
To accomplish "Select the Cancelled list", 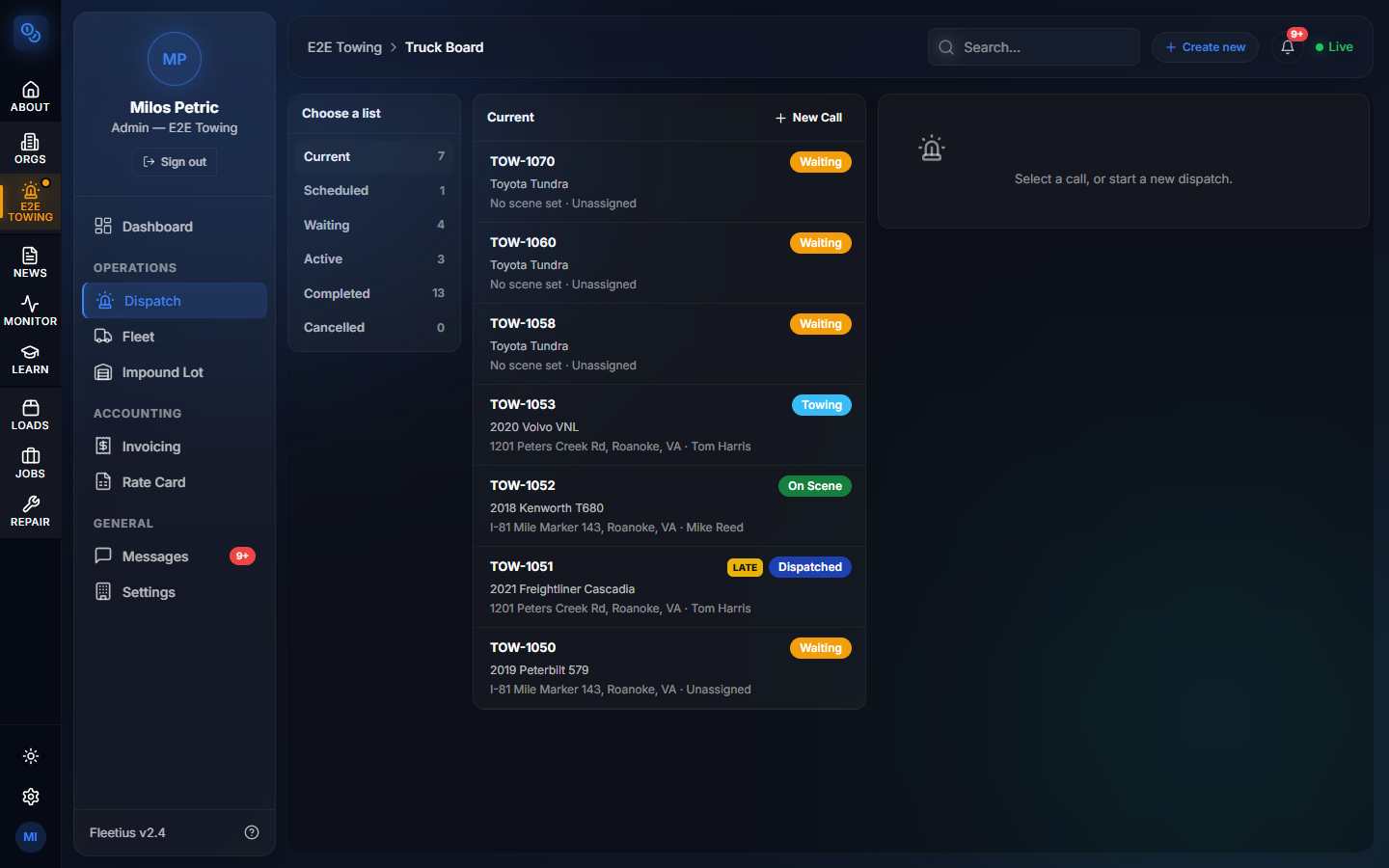I will pyautogui.click(x=374, y=328).
